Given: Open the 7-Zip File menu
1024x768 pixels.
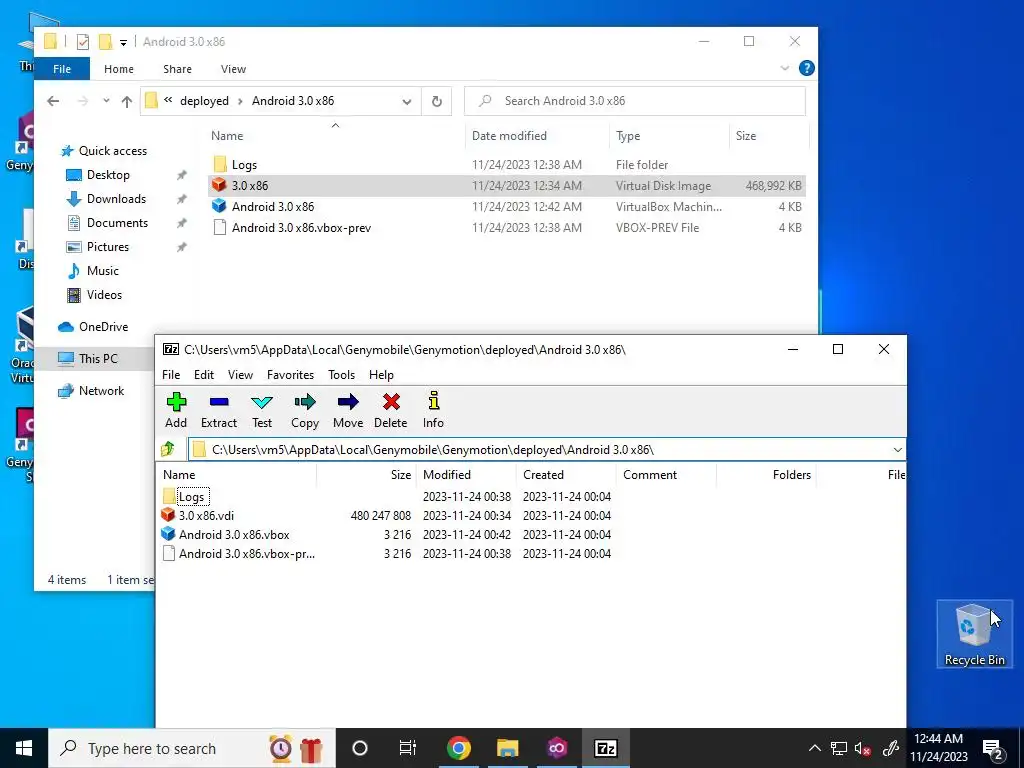Looking at the screenshot, I should coord(171,375).
